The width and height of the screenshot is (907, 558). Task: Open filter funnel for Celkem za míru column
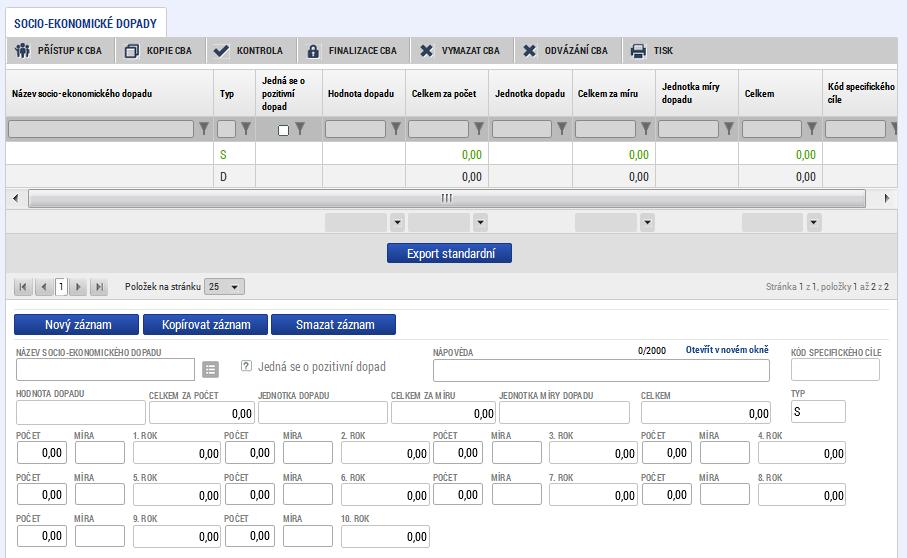[646, 128]
